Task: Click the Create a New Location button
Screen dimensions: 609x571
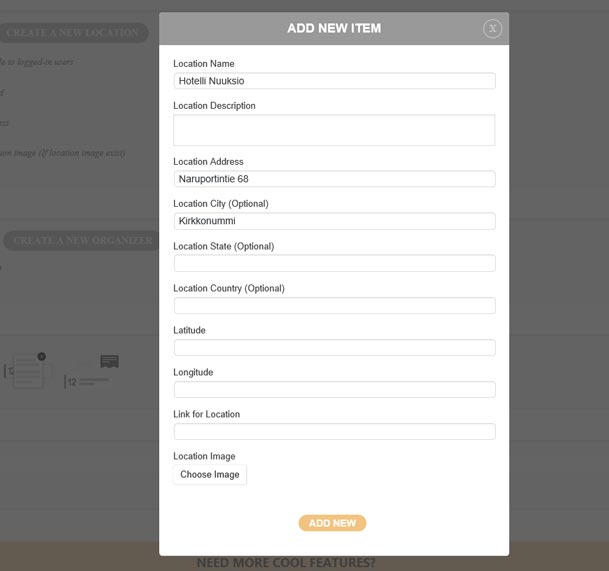Action: (74, 33)
